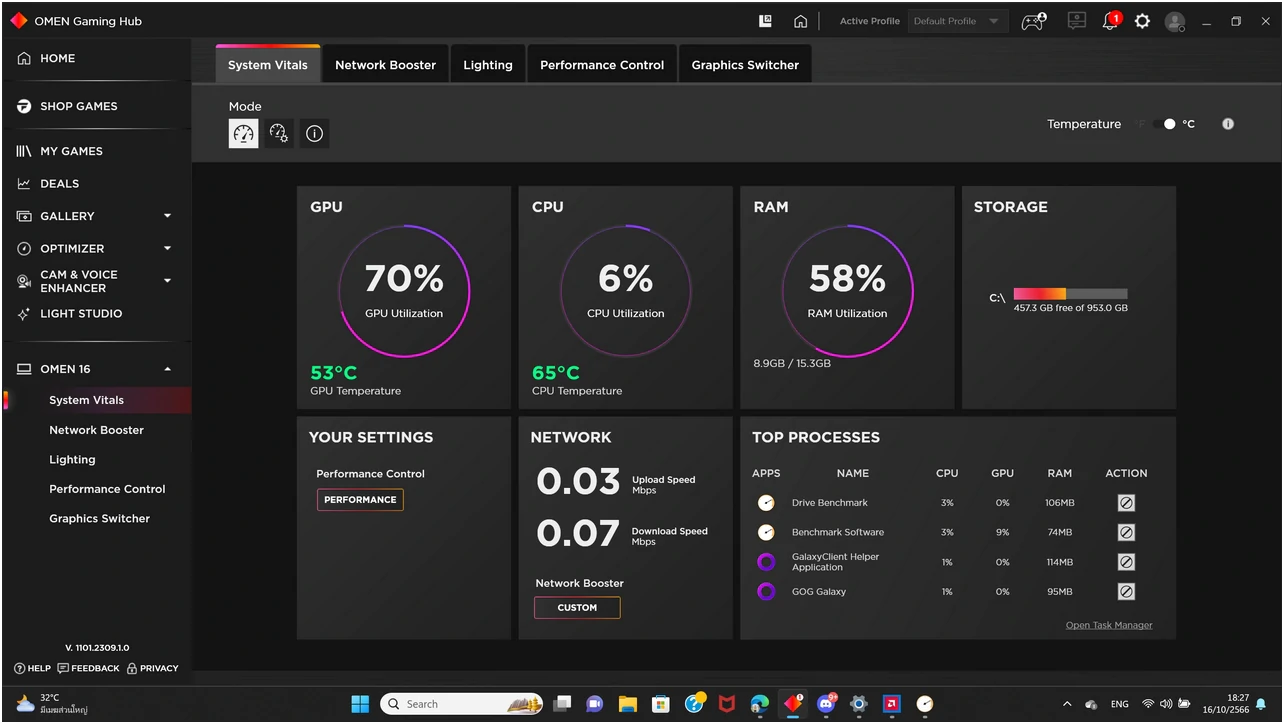Click the 65°C CPU temperature reading
This screenshot has height=724, width=1284.
(x=556, y=374)
